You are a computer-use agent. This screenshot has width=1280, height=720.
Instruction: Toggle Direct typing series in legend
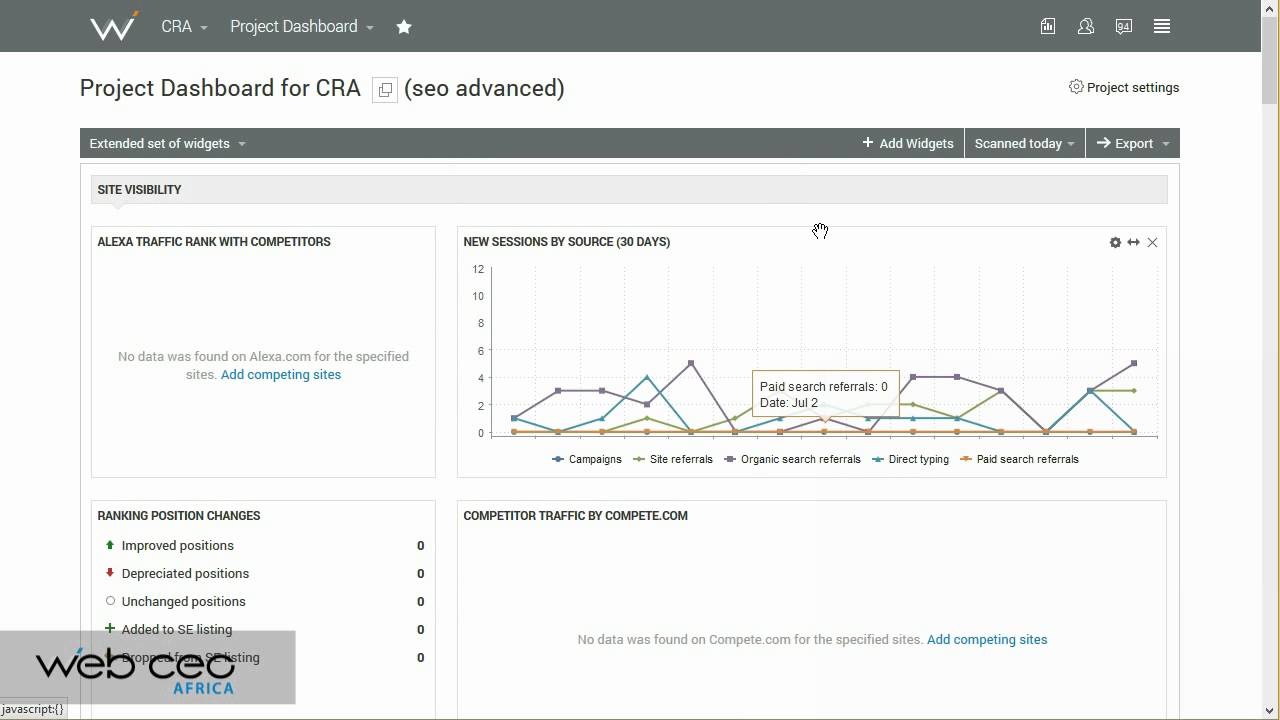coord(911,459)
